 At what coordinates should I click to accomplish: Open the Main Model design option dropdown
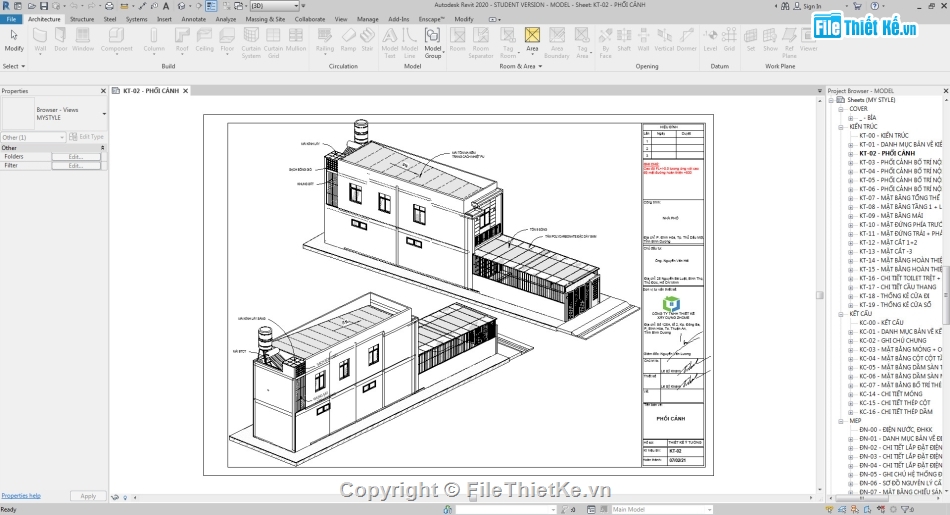click(x=661, y=510)
